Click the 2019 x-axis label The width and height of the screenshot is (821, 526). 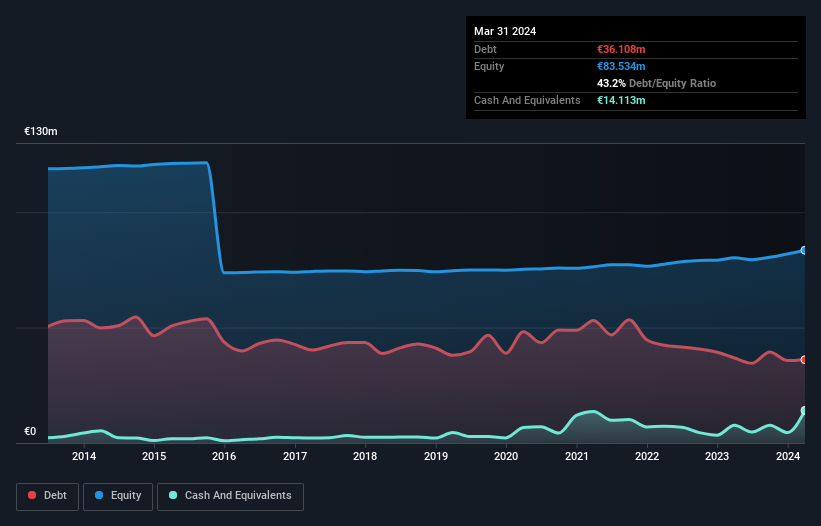coord(436,456)
